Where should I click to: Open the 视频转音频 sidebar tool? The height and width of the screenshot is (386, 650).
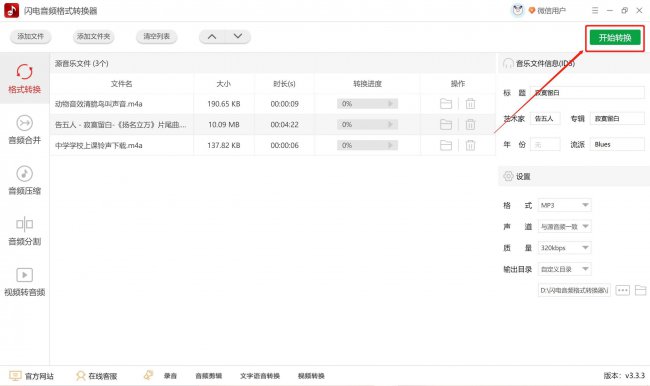pos(24,282)
